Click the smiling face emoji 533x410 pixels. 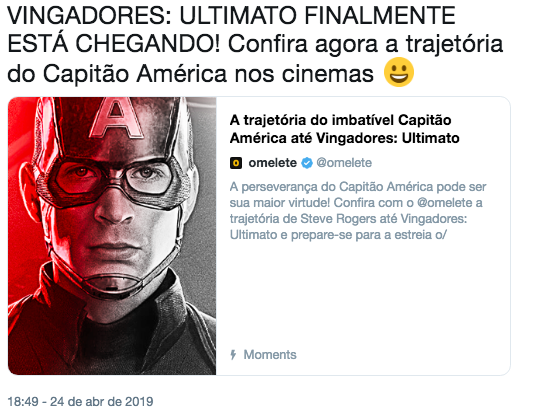399,72
